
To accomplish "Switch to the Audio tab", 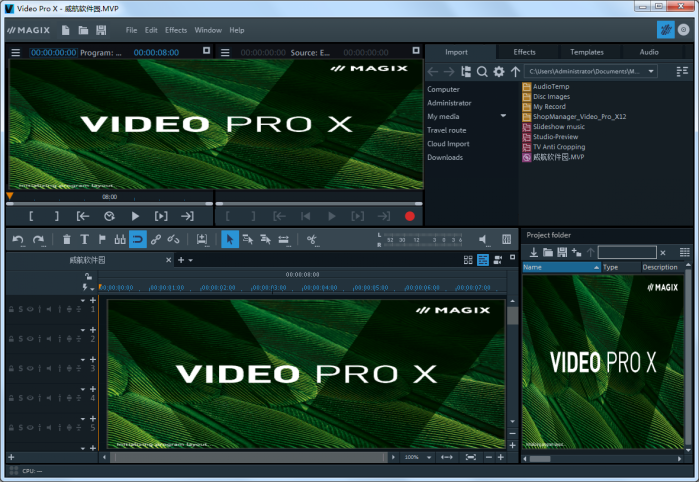I will click(x=649, y=52).
